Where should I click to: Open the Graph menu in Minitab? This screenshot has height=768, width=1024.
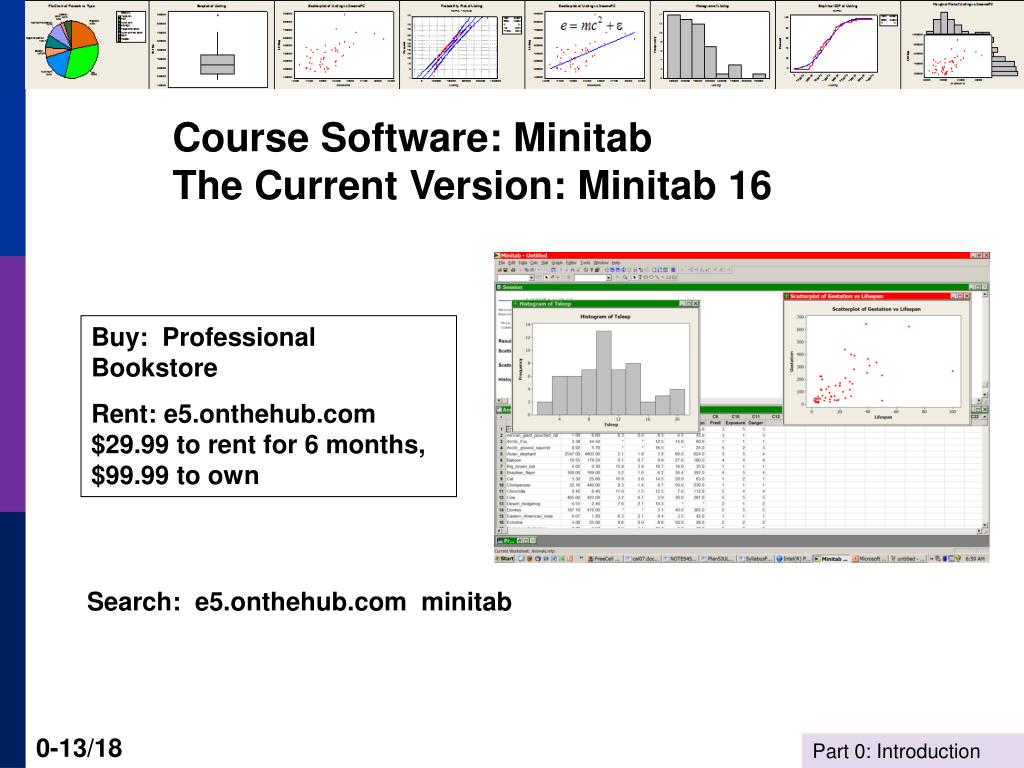pyautogui.click(x=557, y=263)
